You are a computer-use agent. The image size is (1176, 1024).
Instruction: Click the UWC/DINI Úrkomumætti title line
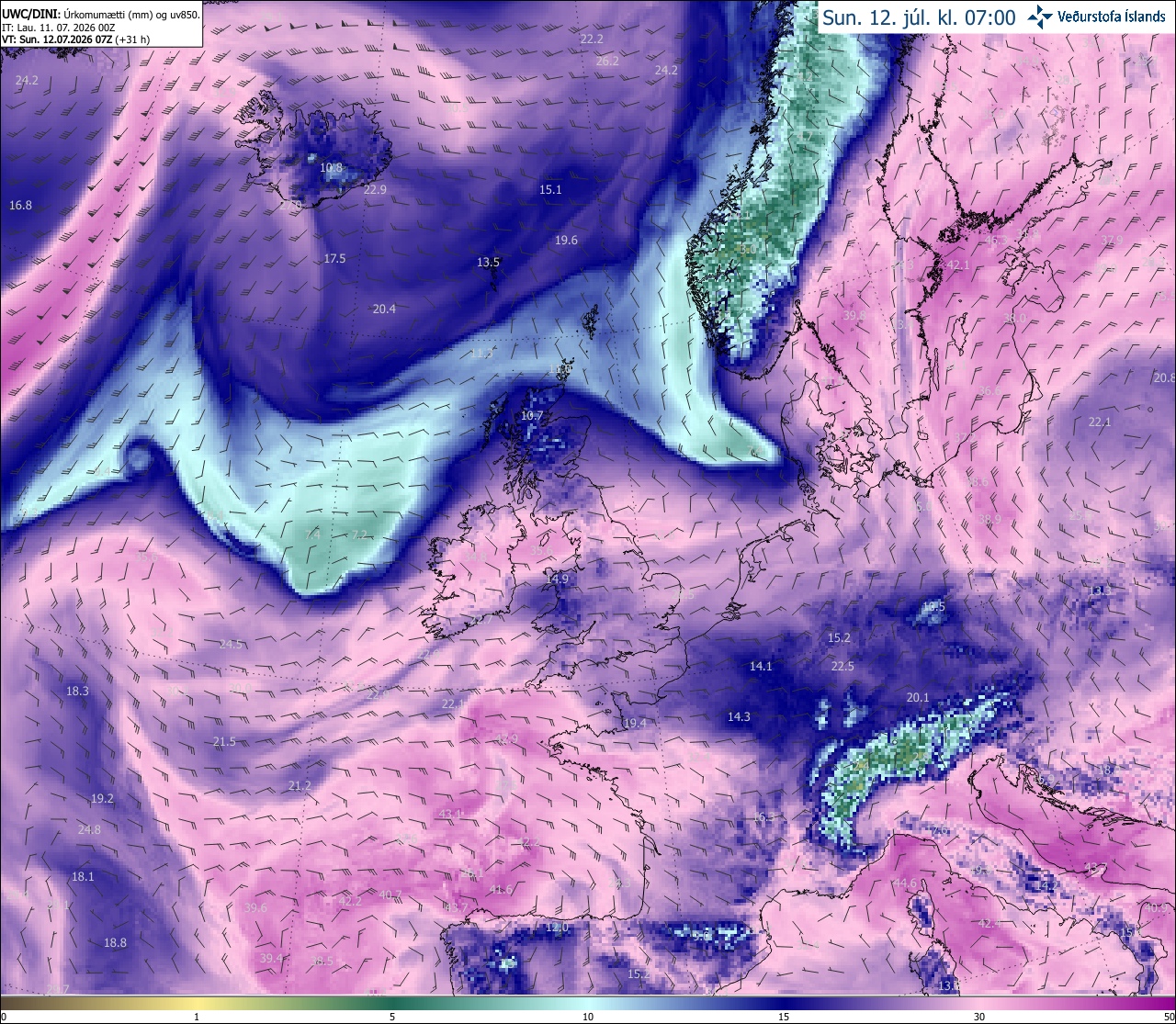[x=101, y=14]
